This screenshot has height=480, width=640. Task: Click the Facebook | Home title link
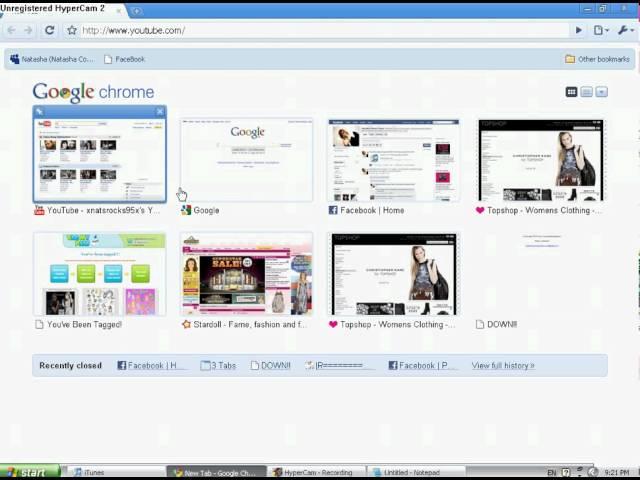[x=372, y=210]
